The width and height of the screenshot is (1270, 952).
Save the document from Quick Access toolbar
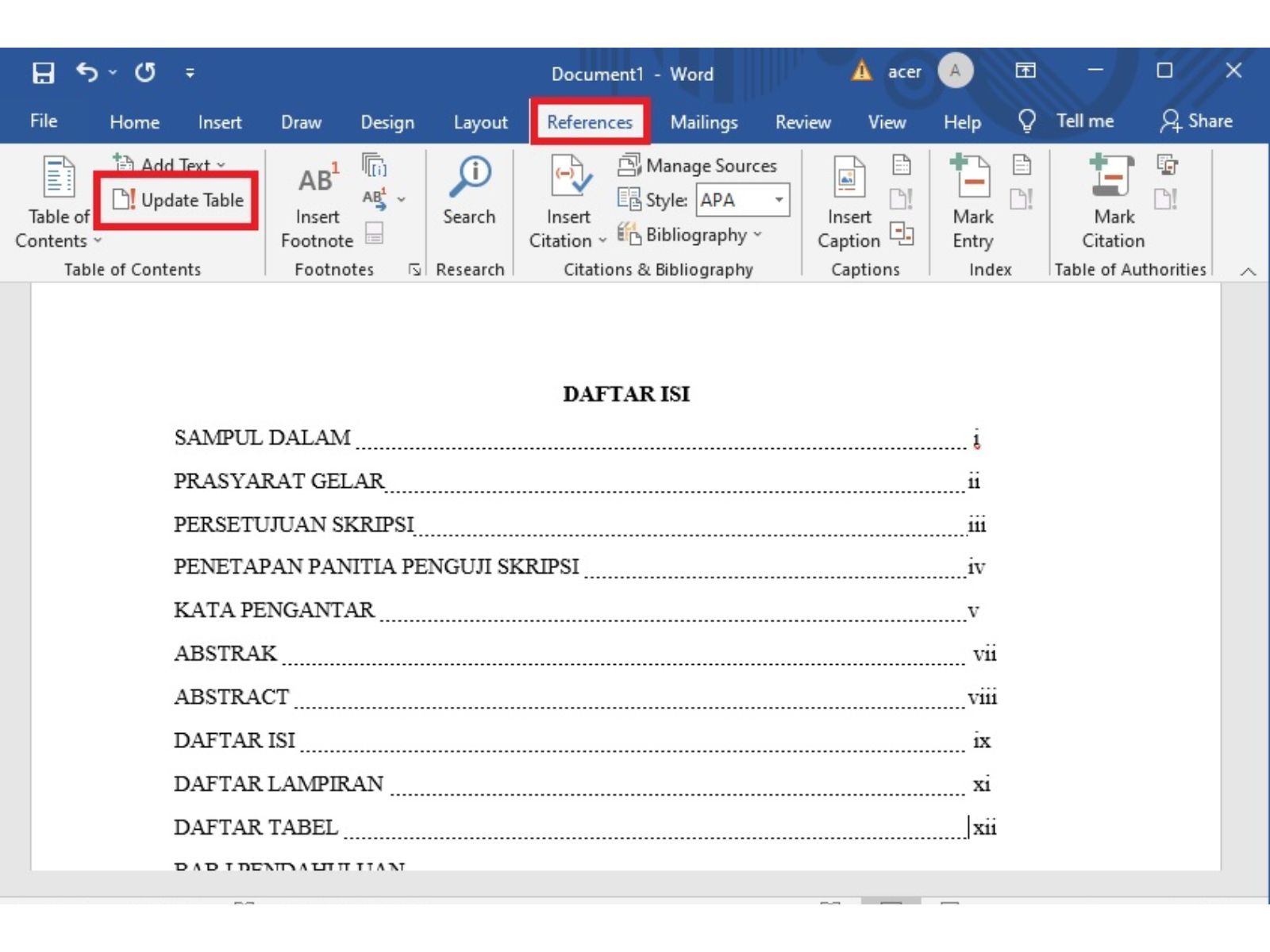tap(43, 73)
